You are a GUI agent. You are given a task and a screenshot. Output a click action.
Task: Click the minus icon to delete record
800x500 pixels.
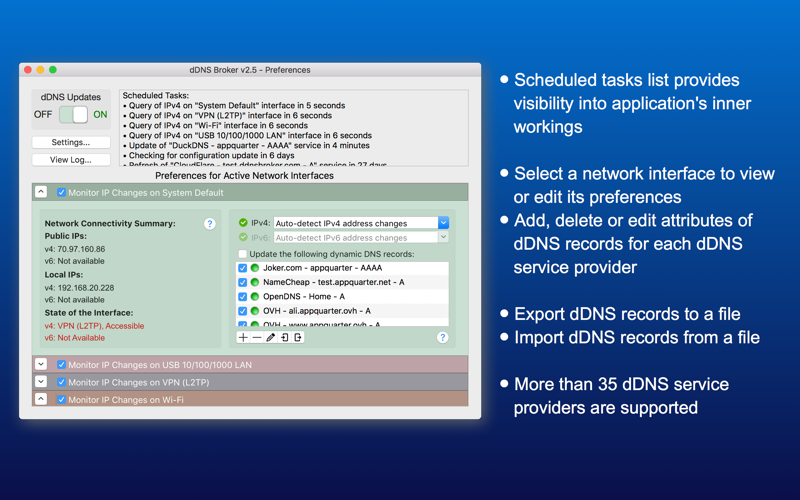point(257,337)
